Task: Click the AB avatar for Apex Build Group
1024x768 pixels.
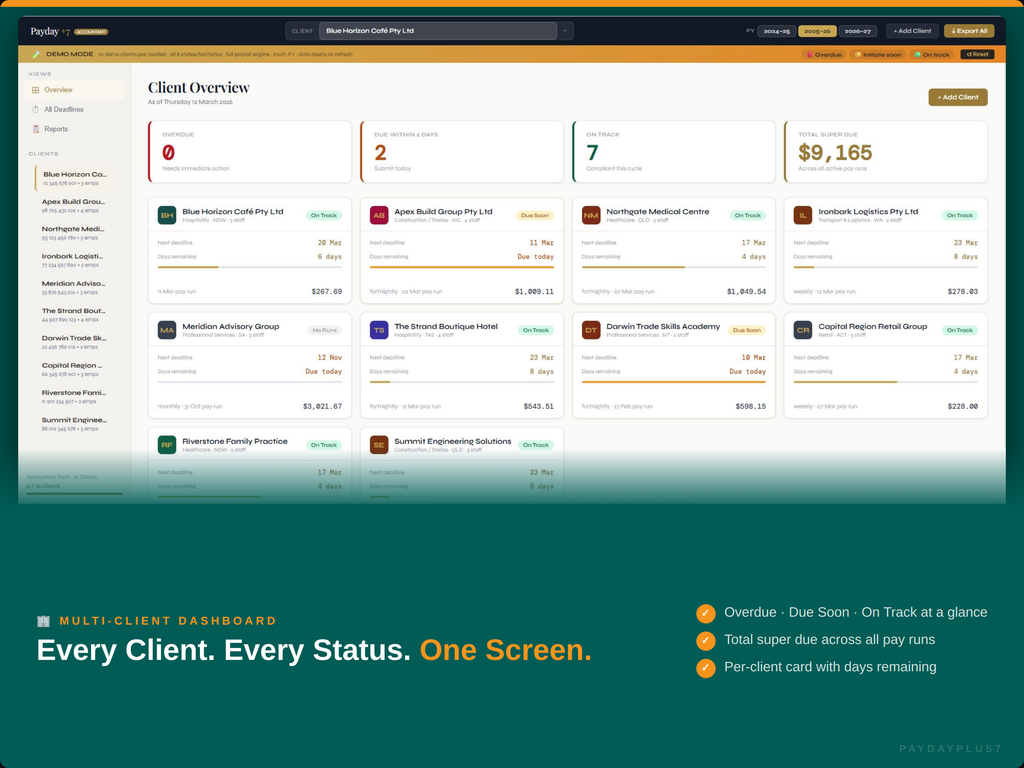Action: click(x=377, y=214)
